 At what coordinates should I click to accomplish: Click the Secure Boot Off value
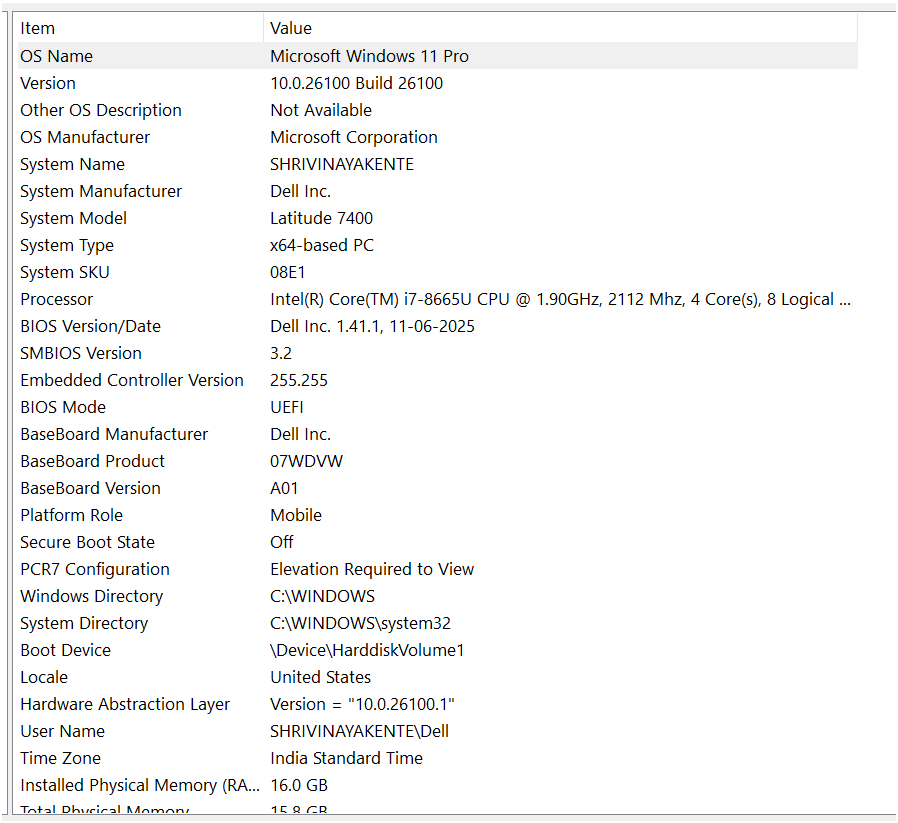coord(282,542)
